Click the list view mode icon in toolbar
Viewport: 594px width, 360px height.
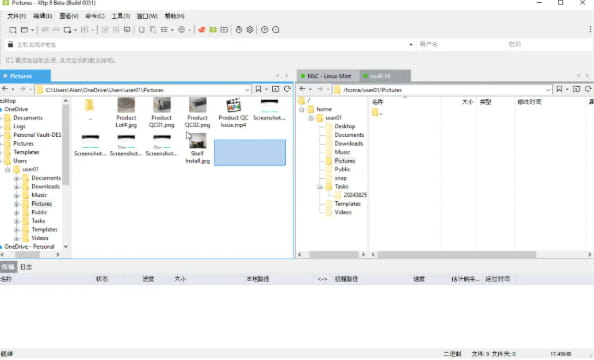(x=164, y=30)
